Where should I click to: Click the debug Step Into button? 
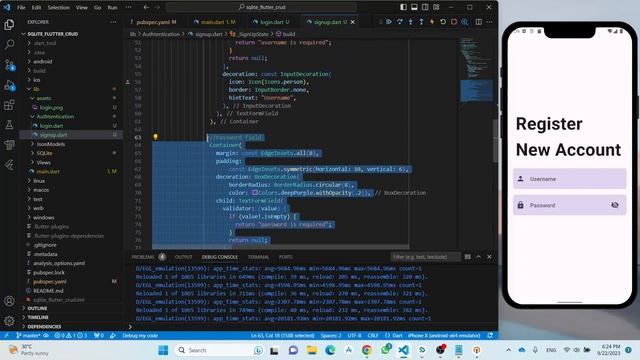tap(411, 22)
